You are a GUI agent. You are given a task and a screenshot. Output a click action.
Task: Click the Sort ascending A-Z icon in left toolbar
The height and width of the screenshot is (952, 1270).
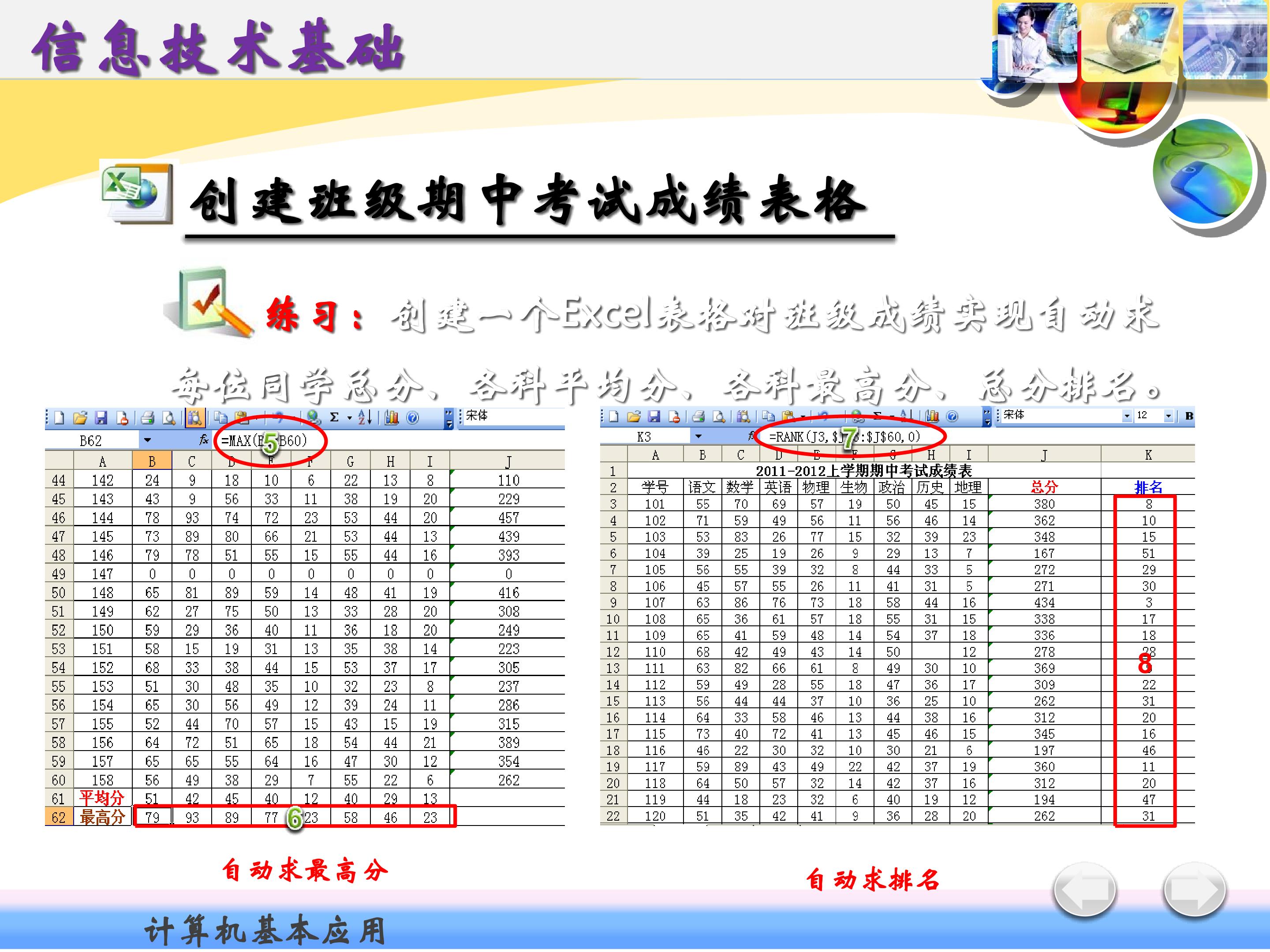(x=365, y=418)
